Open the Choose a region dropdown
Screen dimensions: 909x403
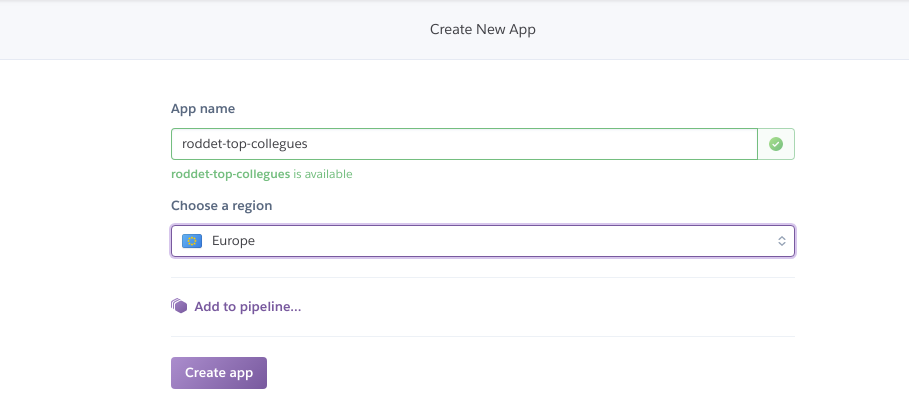pyautogui.click(x=482, y=241)
